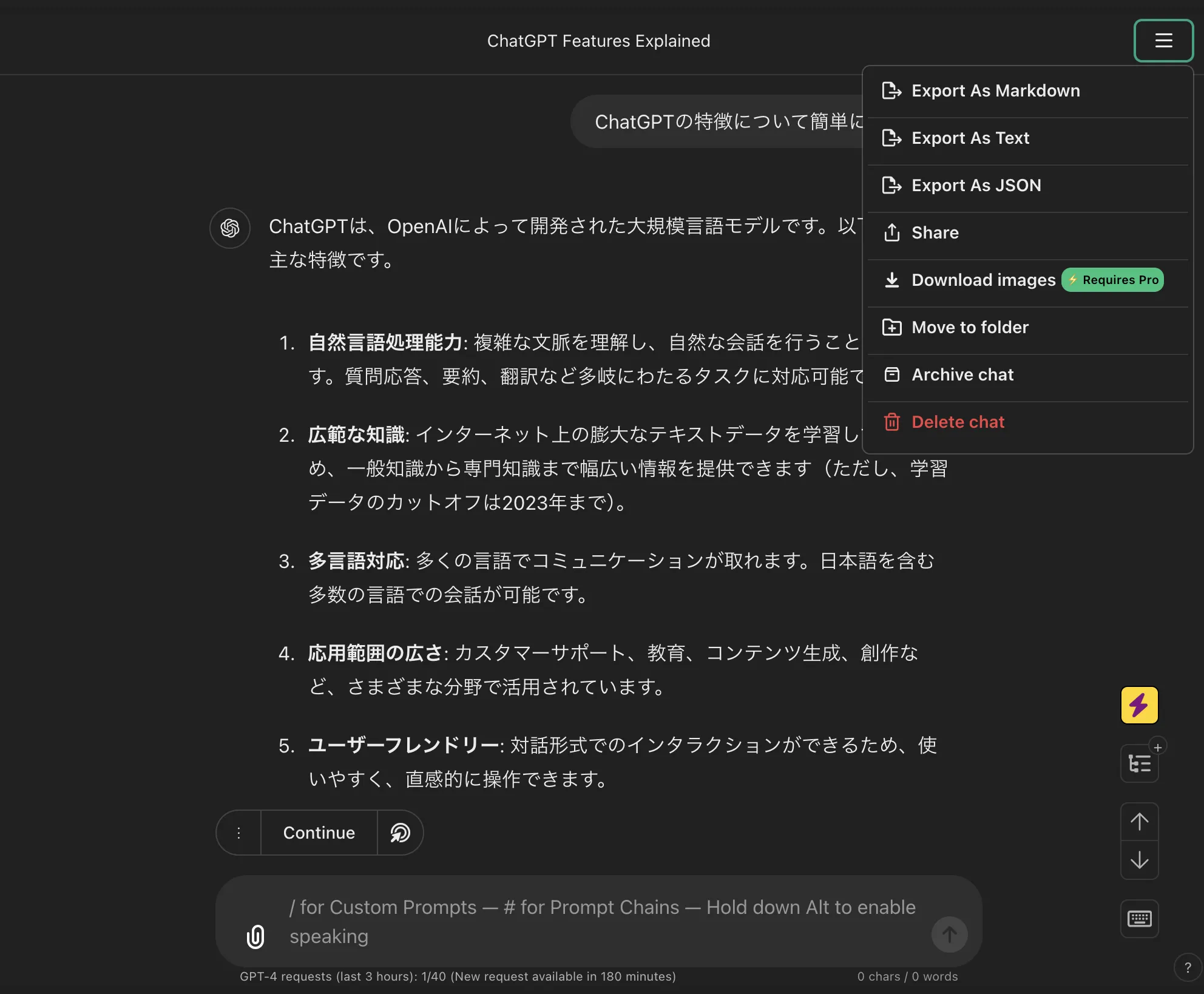The width and height of the screenshot is (1204, 994).
Task: Click the share upload arrow icon
Action: pos(891,232)
